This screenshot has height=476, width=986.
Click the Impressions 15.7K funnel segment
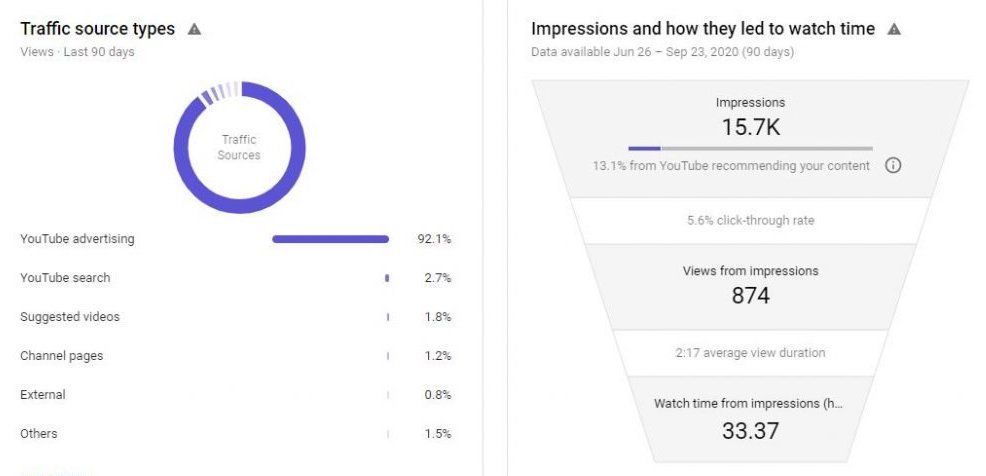pyautogui.click(x=750, y=138)
